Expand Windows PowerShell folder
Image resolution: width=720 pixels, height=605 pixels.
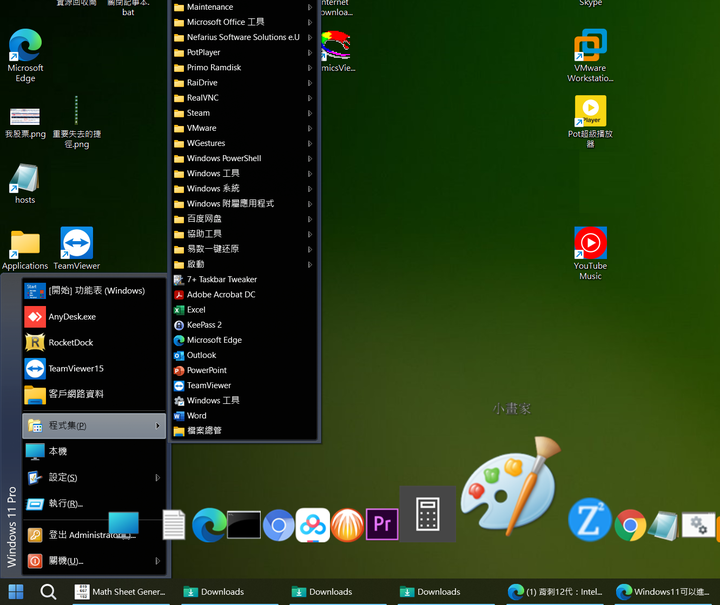(x=243, y=158)
